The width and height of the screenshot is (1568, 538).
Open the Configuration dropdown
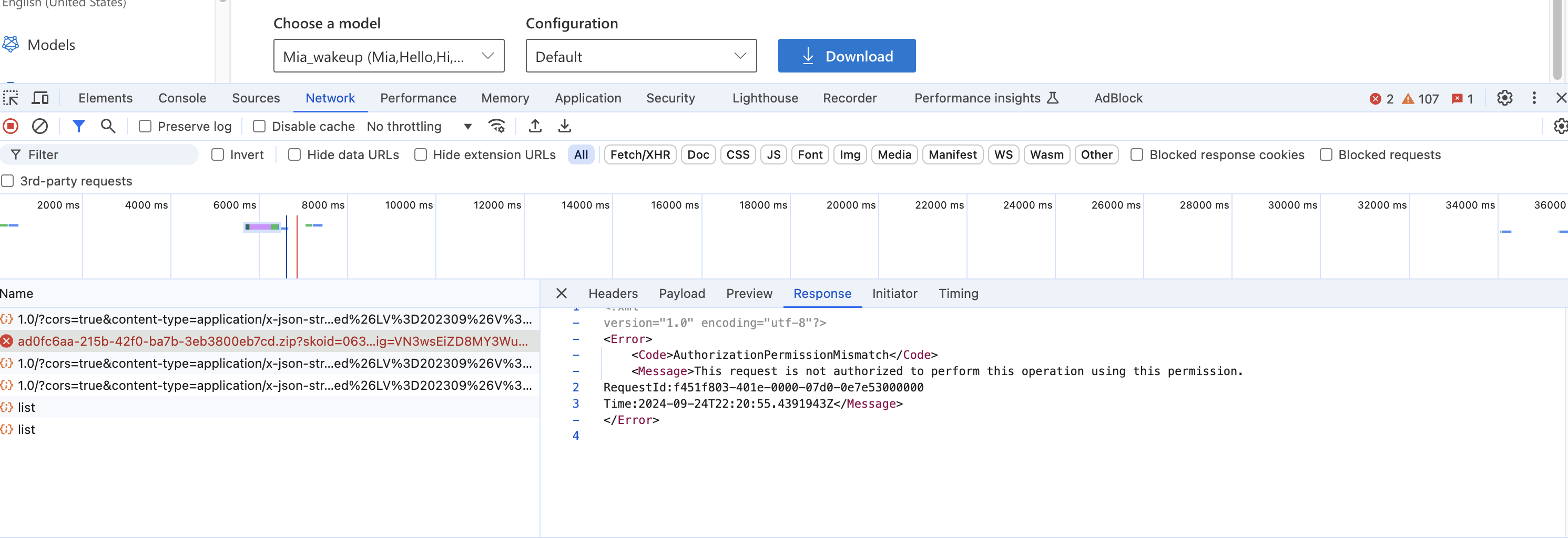[641, 56]
